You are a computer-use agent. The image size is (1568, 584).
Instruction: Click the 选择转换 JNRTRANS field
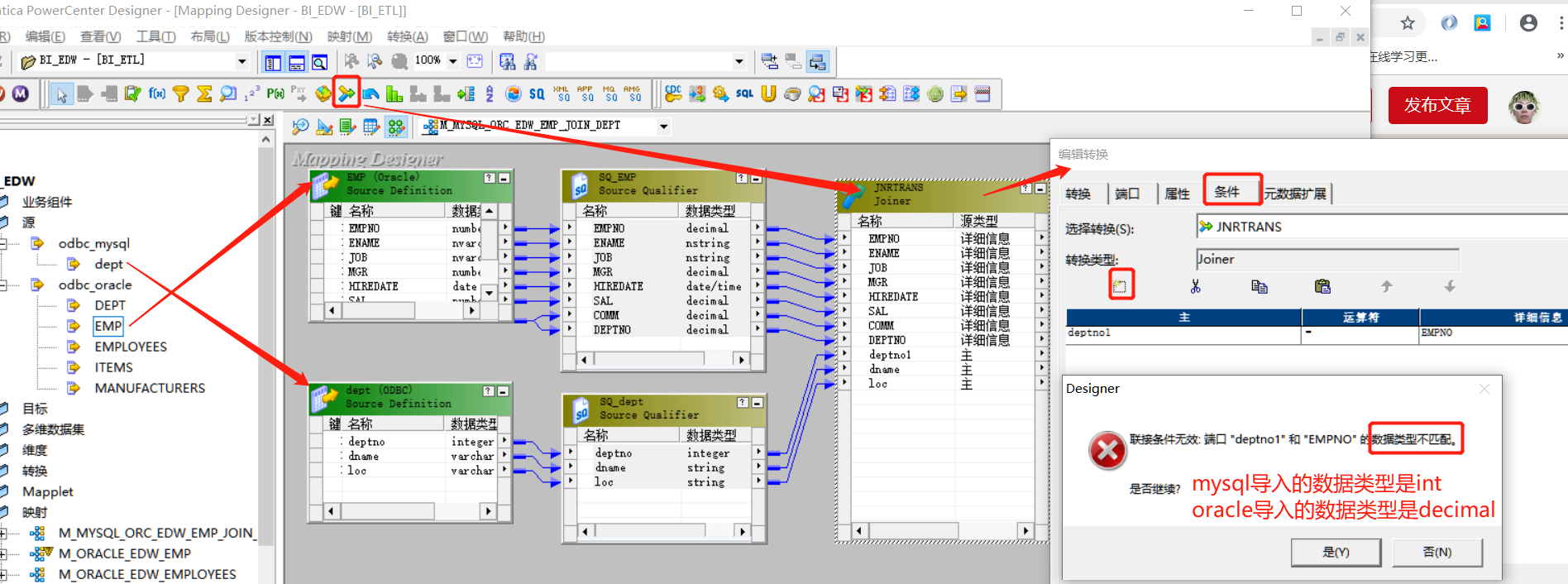(x=1381, y=227)
